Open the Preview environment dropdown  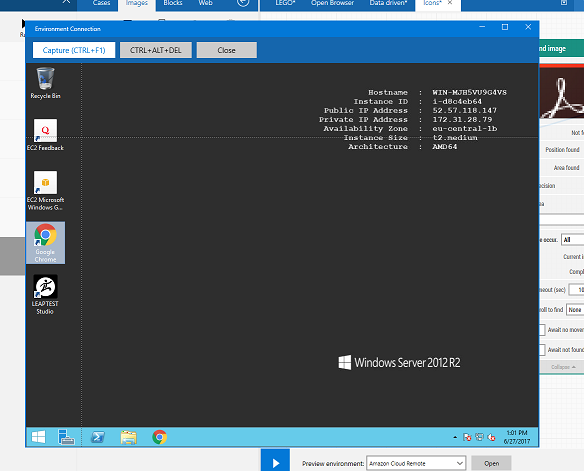click(x=416, y=463)
